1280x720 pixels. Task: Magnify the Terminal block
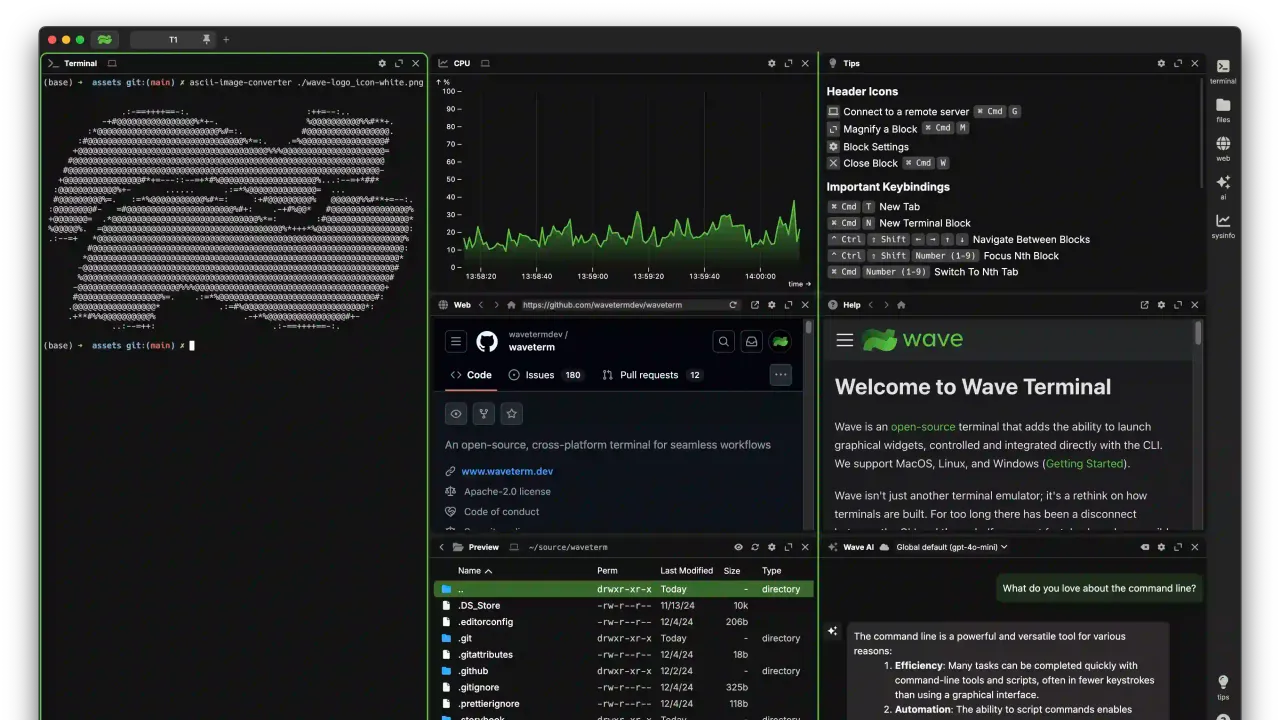[x=399, y=63]
